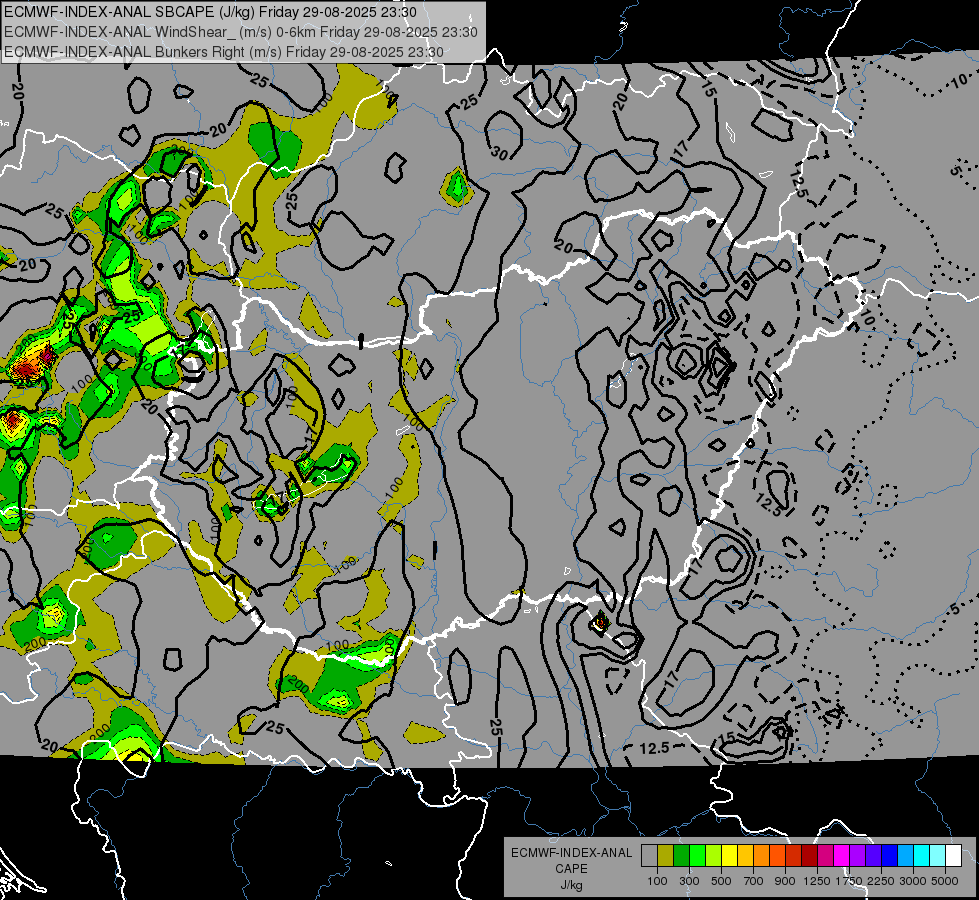Viewport: 979px width, 900px height.
Task: Click the lime yellow-green legend swatch
Action: click(713, 856)
